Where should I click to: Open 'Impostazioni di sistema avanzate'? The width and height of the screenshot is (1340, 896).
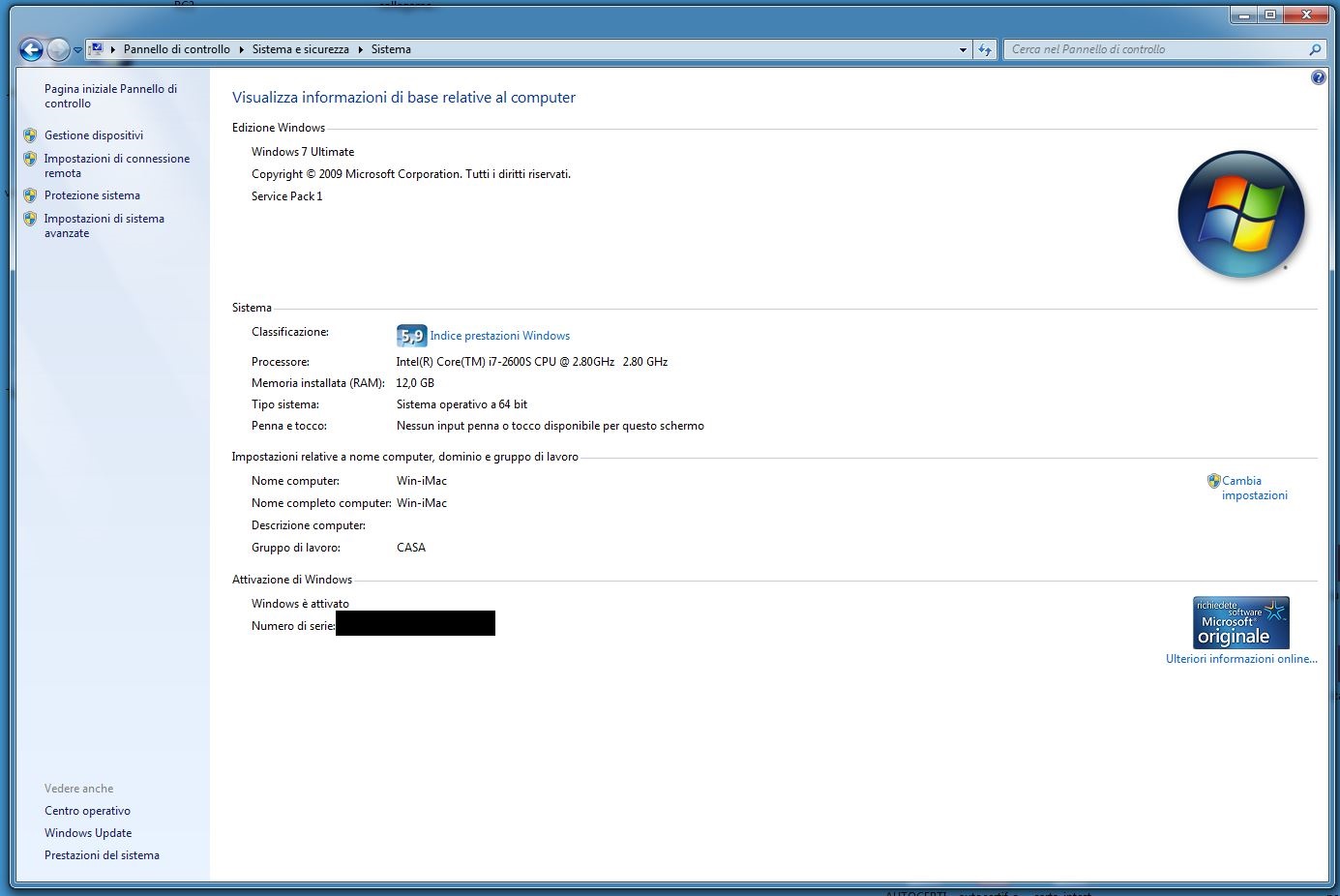point(104,225)
